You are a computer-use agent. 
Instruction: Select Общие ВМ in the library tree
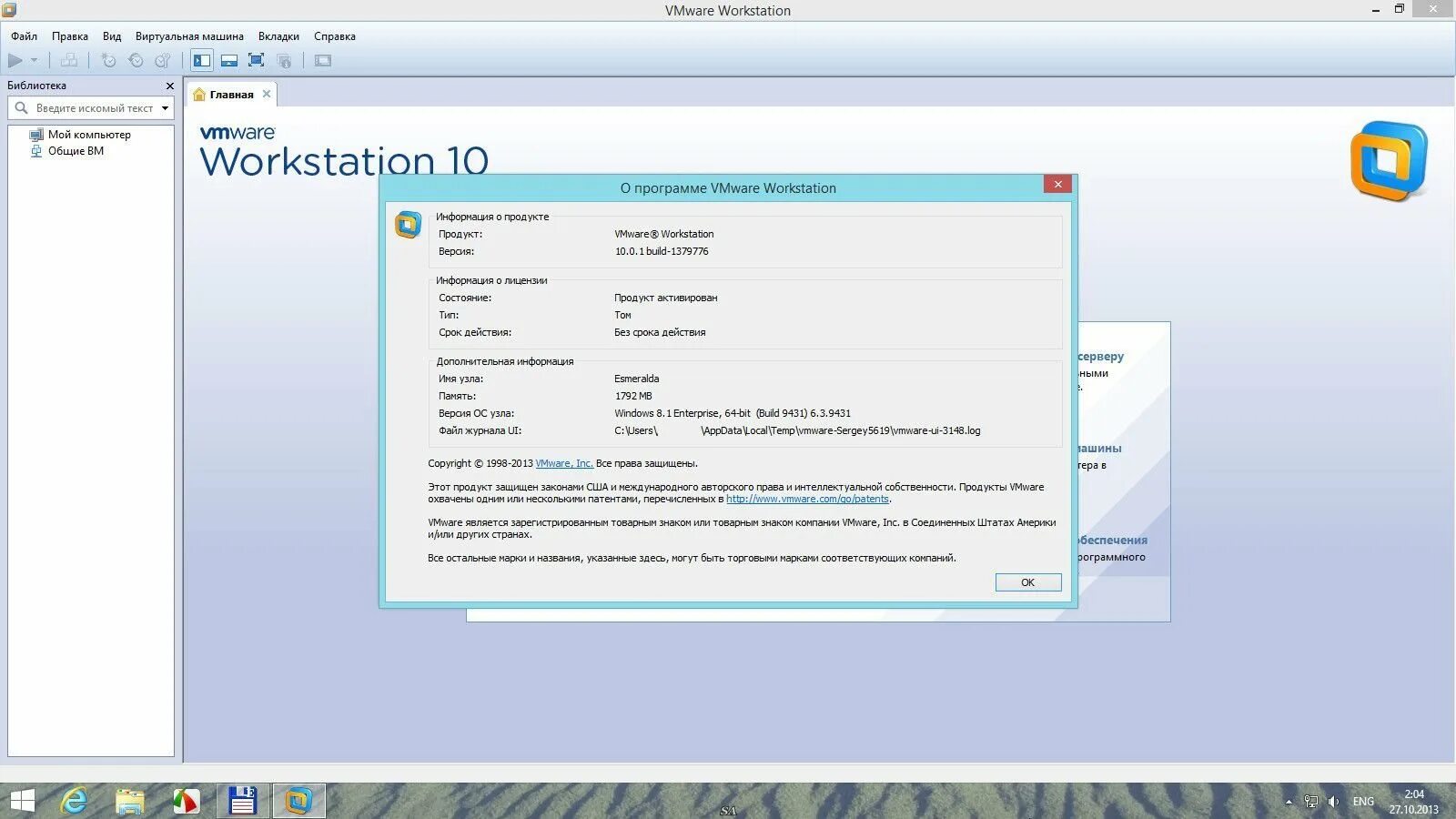[x=76, y=151]
